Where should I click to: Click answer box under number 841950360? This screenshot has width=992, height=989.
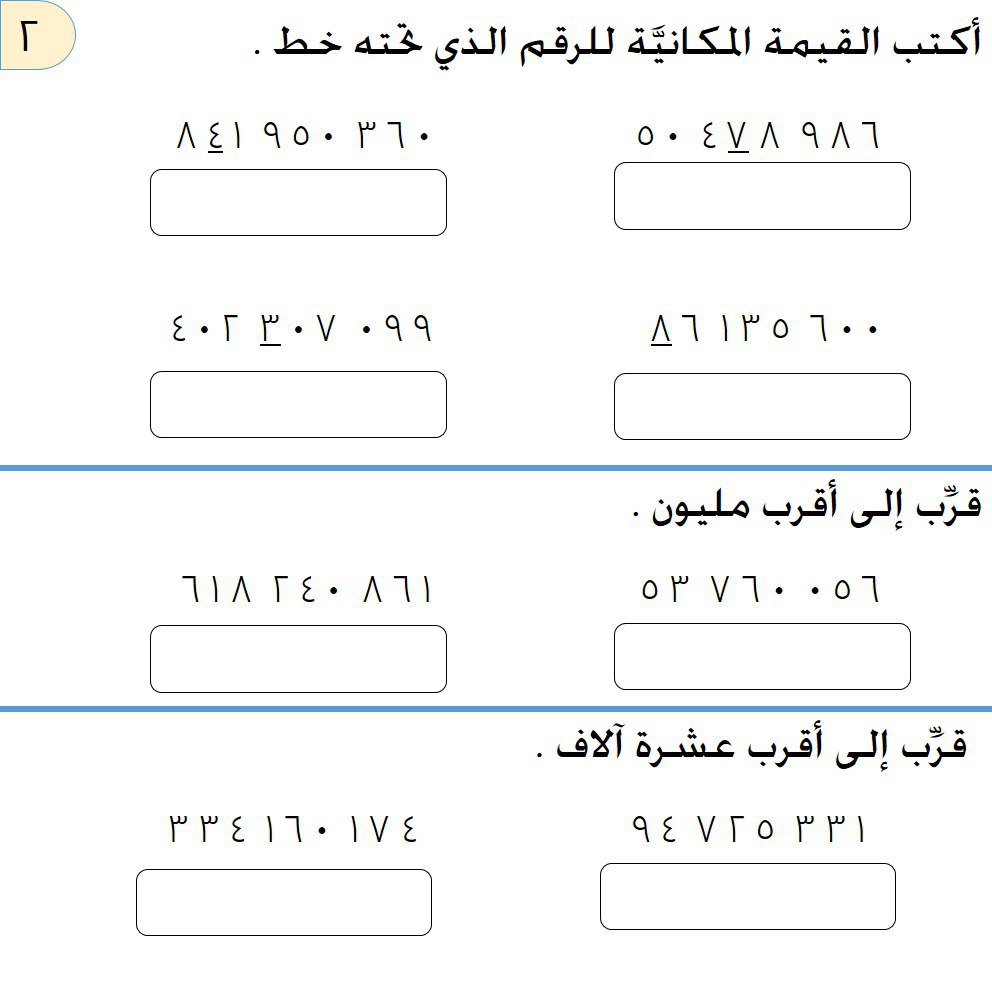click(298, 202)
